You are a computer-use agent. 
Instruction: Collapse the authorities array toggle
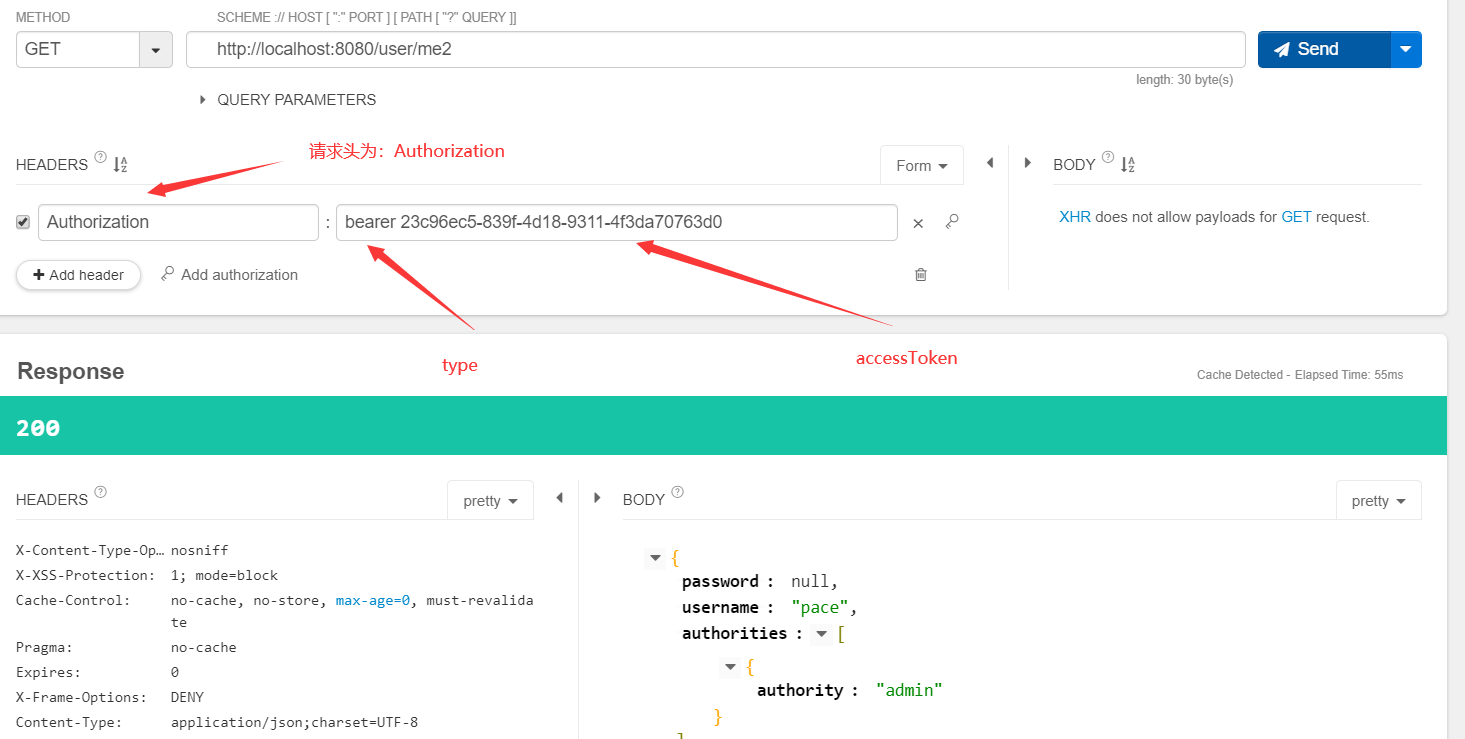click(x=822, y=634)
